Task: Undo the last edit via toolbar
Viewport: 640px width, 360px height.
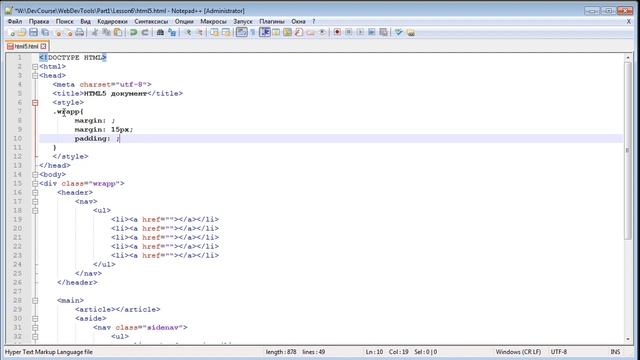Action: [x=133, y=32]
